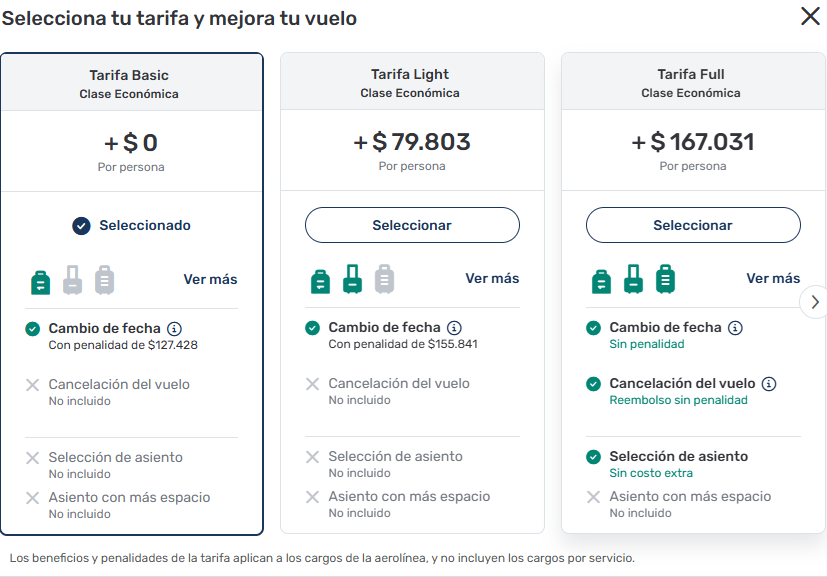Viewport: 827px width, 577px height.
Task: Expand Ver más in Tarifa Full
Action: click(773, 279)
